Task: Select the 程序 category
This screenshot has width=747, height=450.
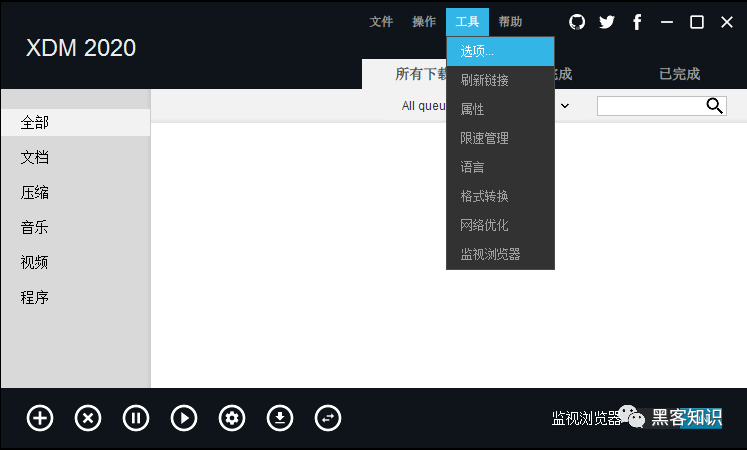Action: 76,298
